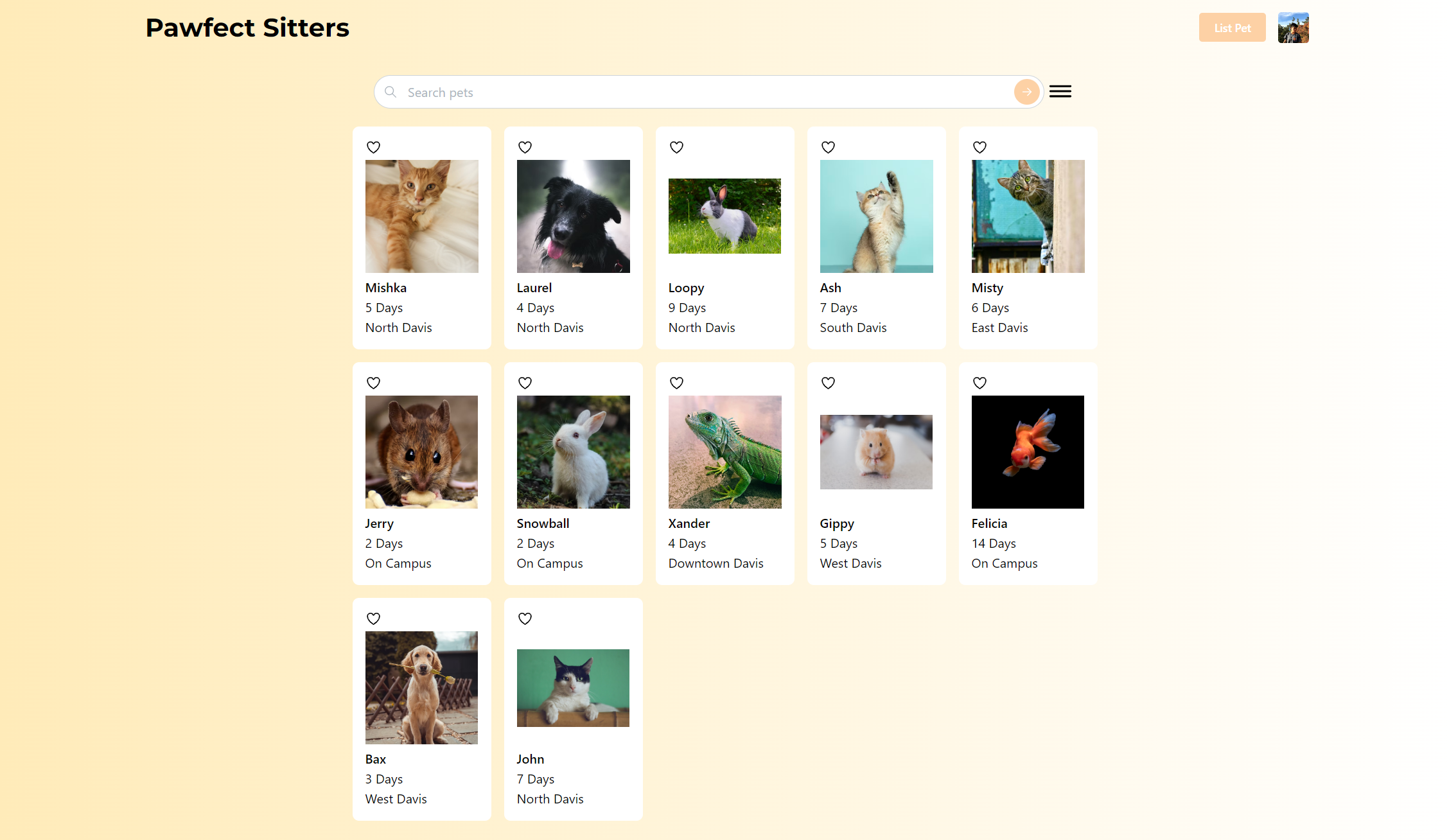Open Felicia's goldfish photo thumbnail
The height and width of the screenshot is (840, 1449).
coord(1028,452)
